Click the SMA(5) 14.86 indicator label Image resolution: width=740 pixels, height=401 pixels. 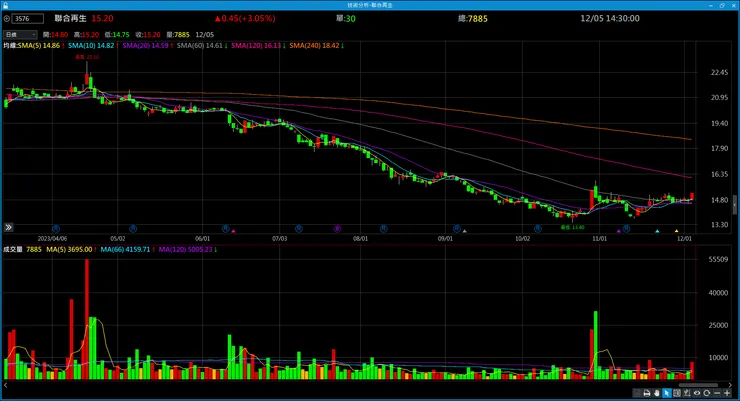[39, 46]
